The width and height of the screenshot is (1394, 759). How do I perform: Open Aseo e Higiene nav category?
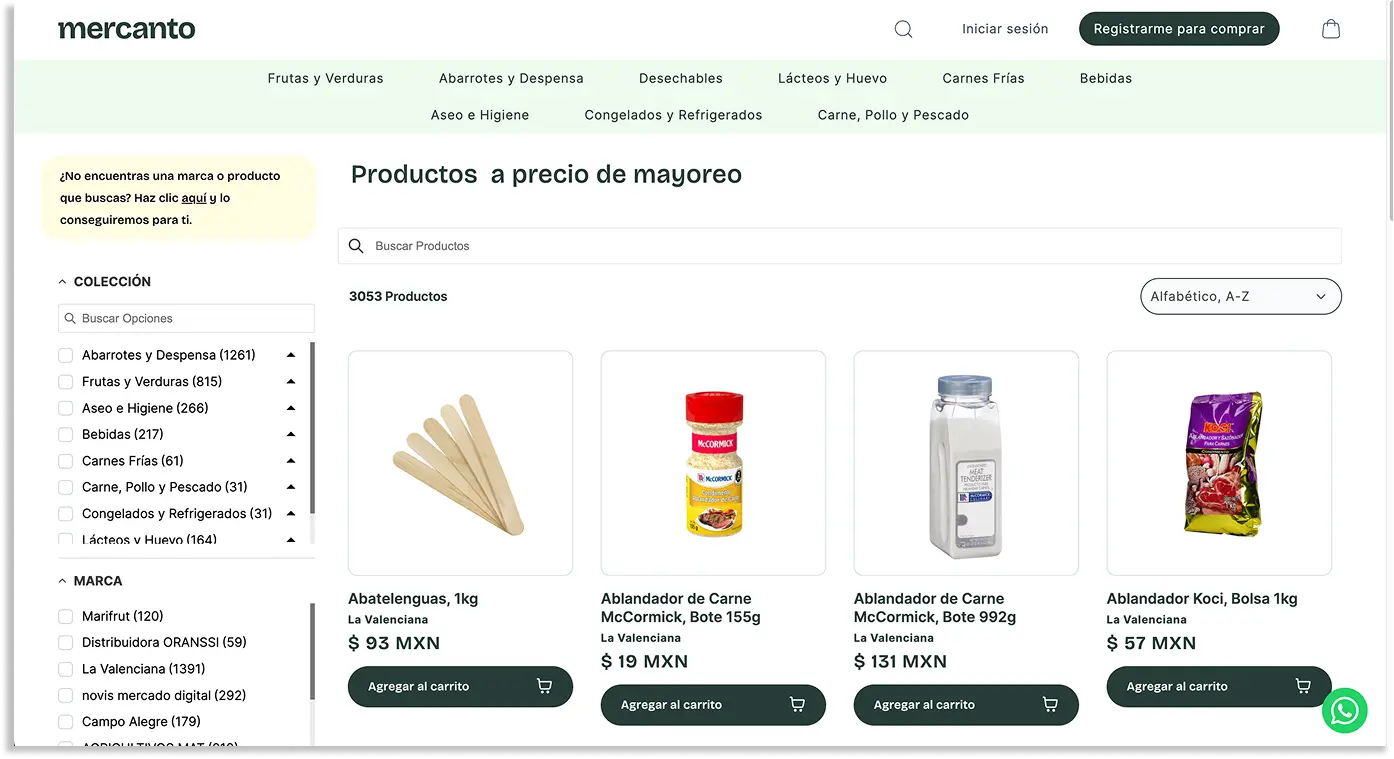pyautogui.click(x=480, y=115)
